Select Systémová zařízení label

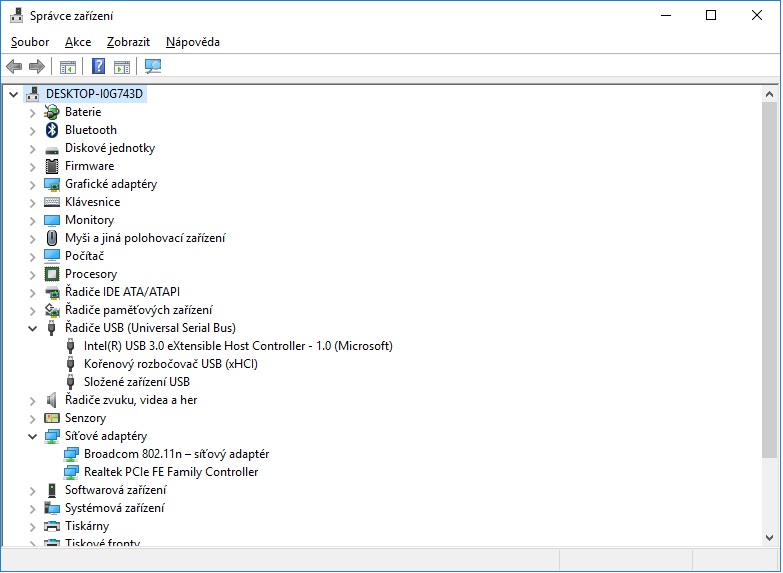tap(114, 508)
